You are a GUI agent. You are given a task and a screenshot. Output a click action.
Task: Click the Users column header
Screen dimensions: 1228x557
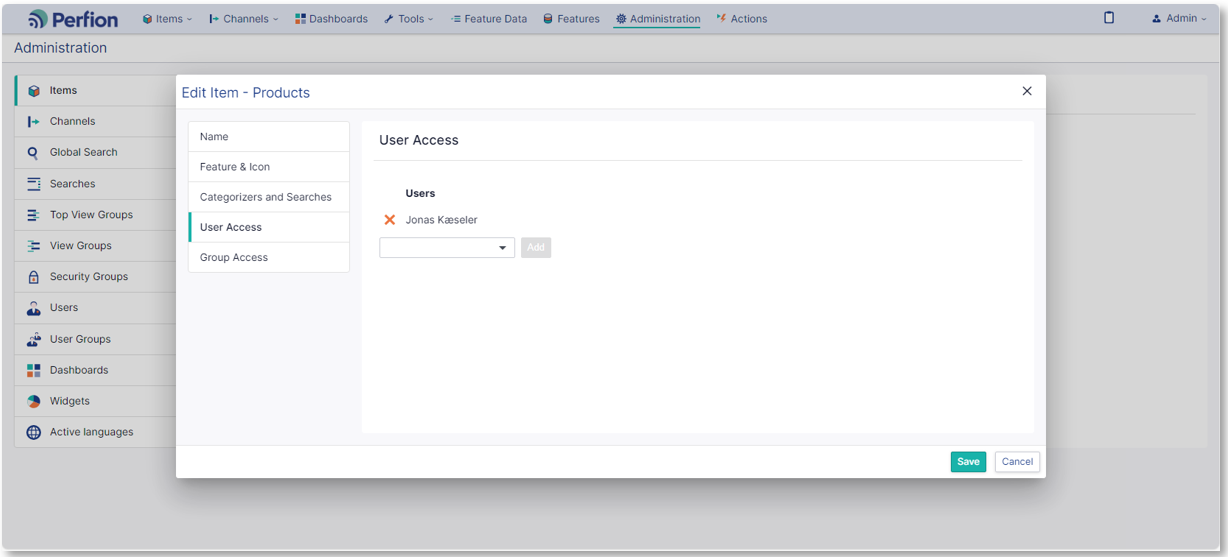pyautogui.click(x=420, y=193)
